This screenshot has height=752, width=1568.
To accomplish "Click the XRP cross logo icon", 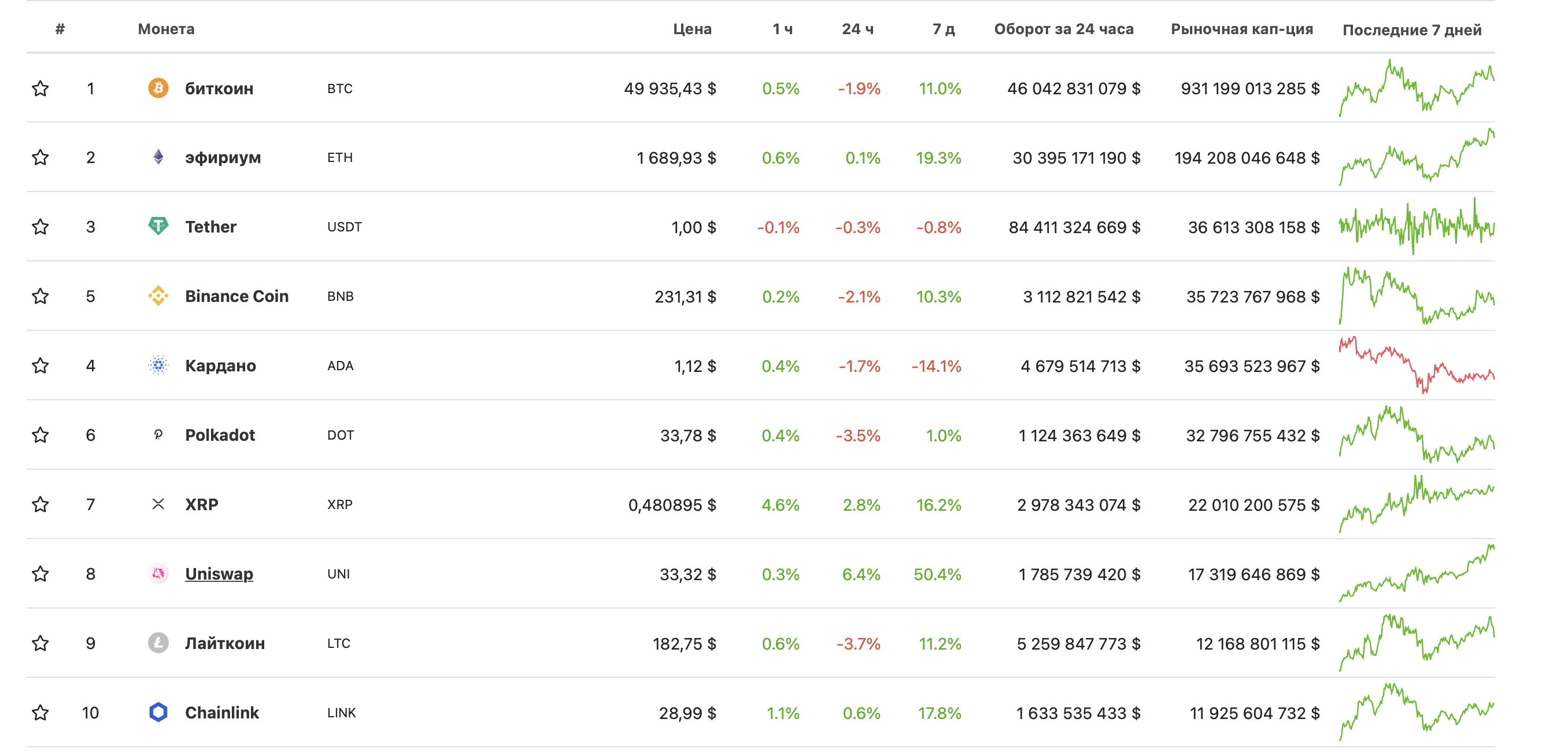I will tap(158, 504).
